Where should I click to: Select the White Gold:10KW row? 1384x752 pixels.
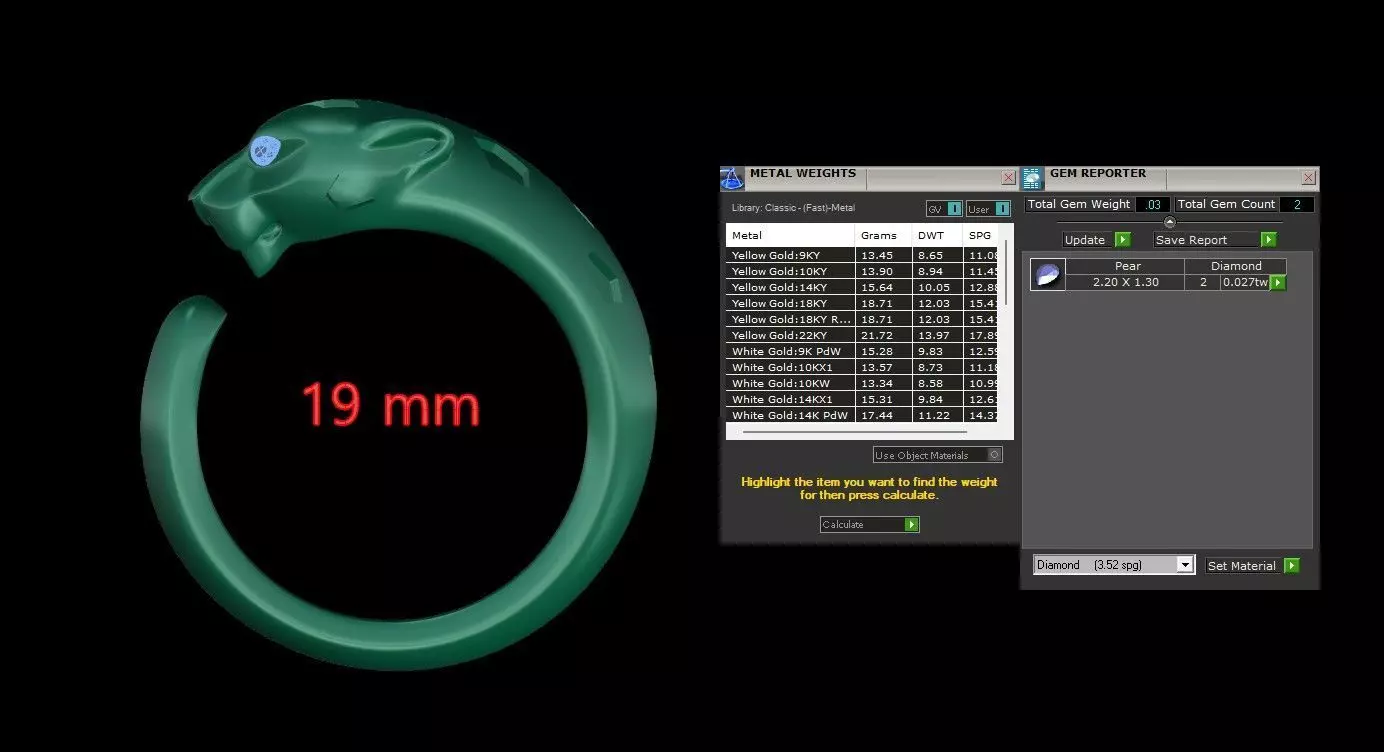[x=862, y=383]
